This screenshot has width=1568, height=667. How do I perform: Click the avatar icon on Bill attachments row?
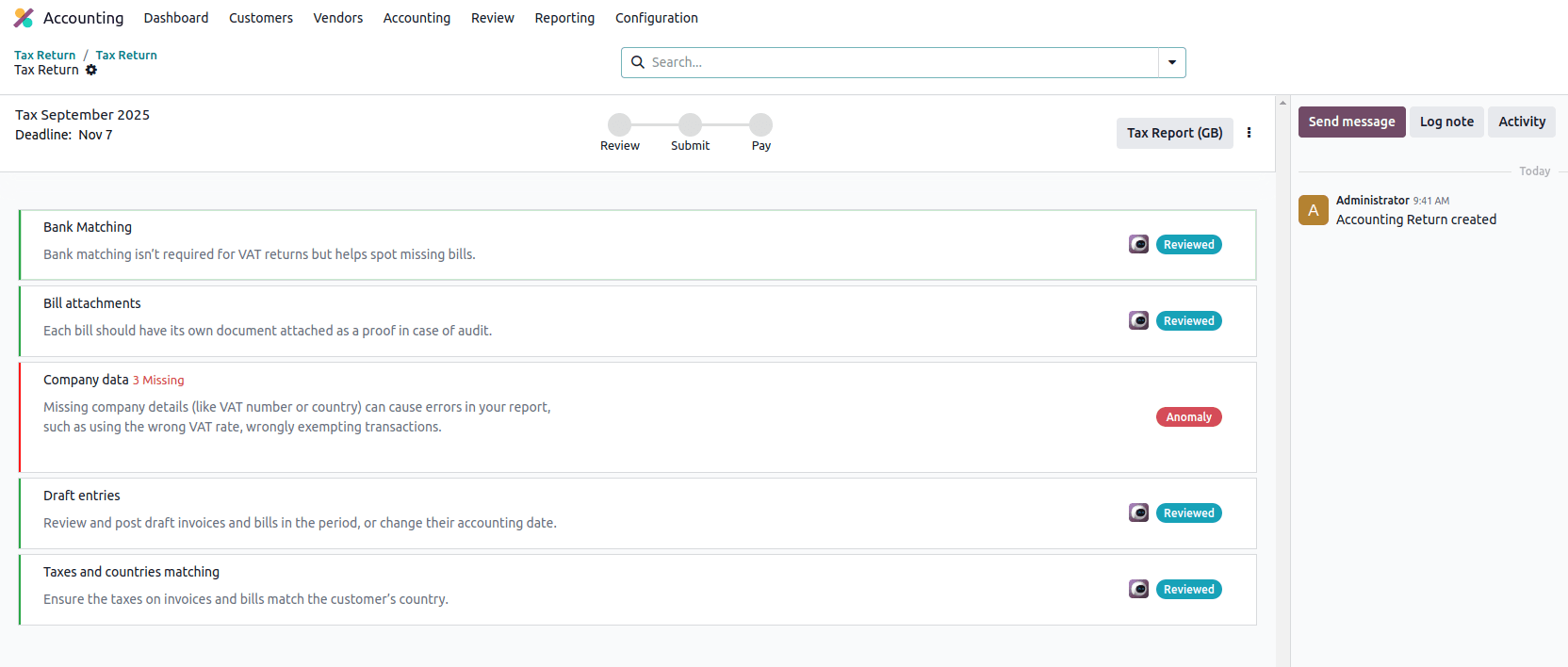tap(1138, 320)
